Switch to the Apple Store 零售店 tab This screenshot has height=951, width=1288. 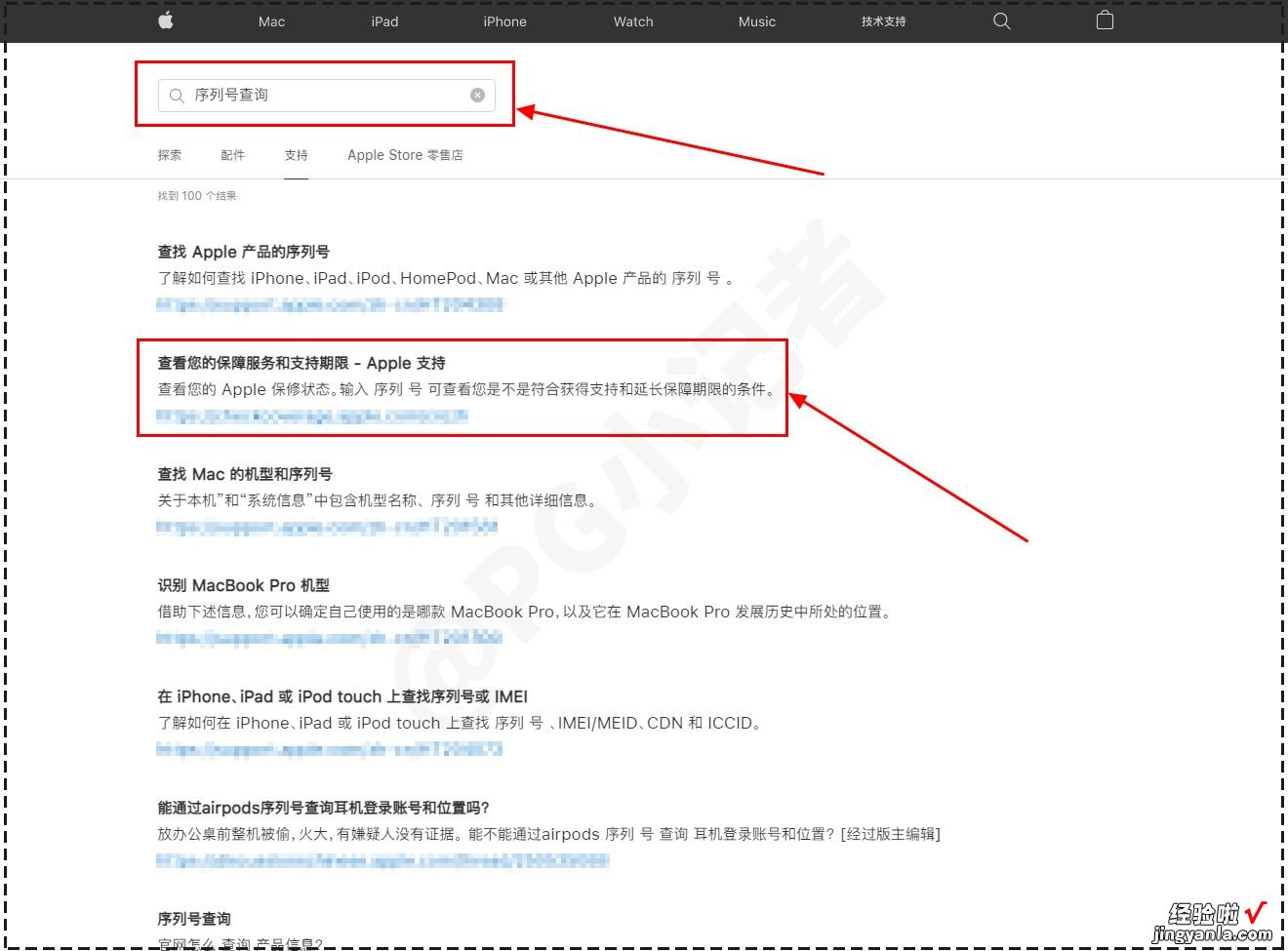(x=405, y=155)
